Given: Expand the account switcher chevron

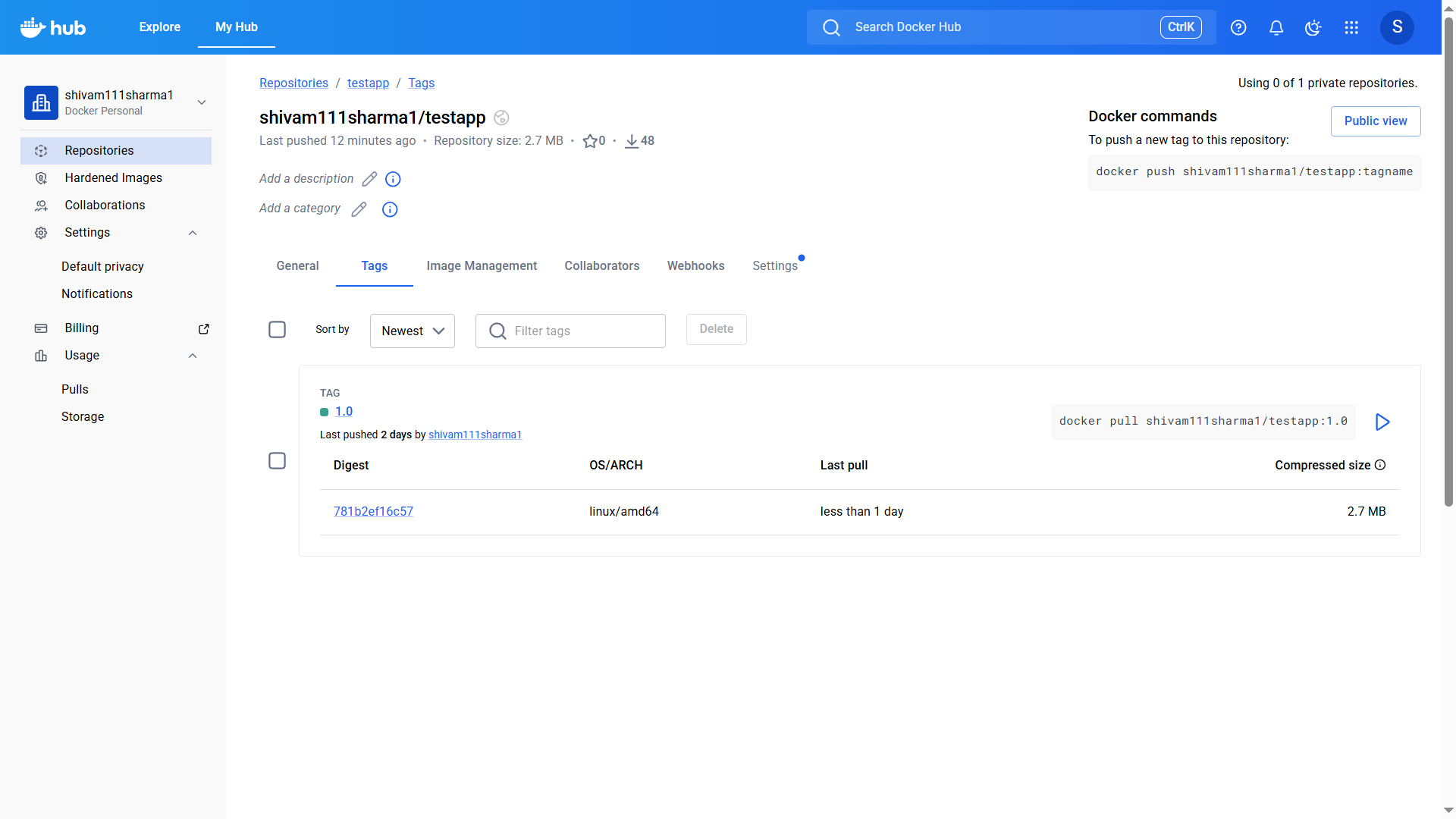Looking at the screenshot, I should (201, 102).
